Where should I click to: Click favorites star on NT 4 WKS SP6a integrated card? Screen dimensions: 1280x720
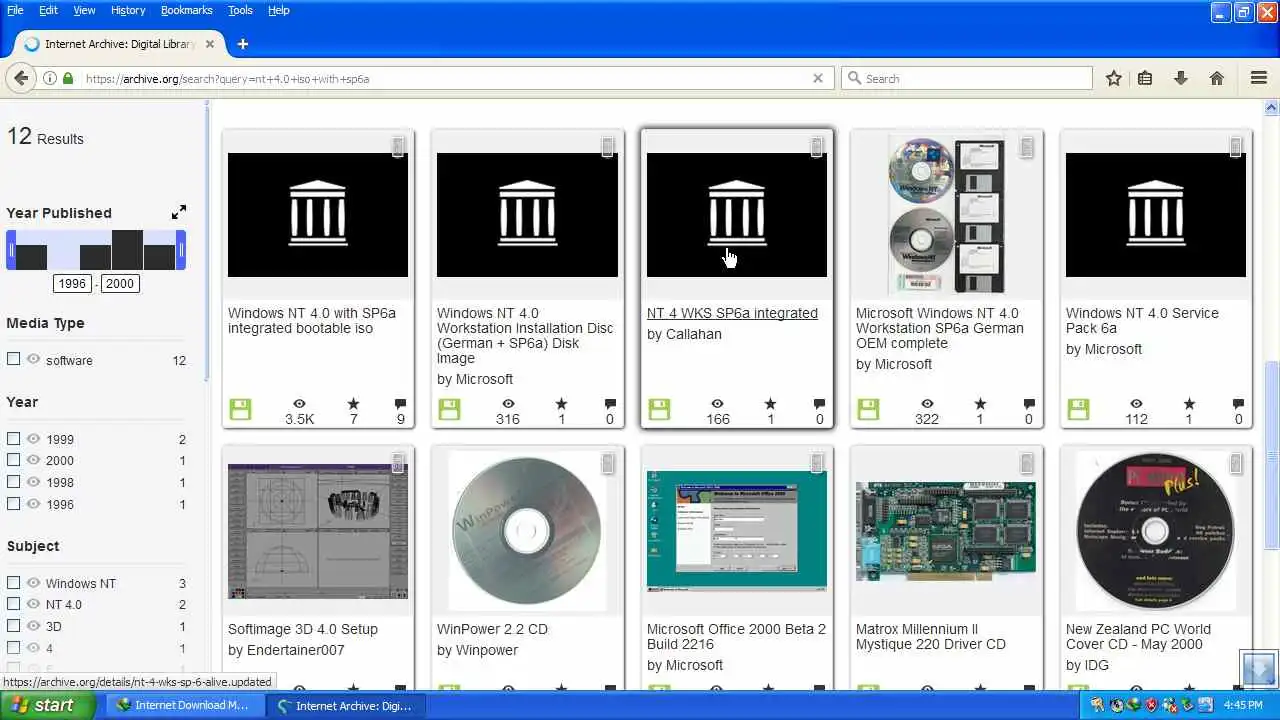click(x=770, y=404)
